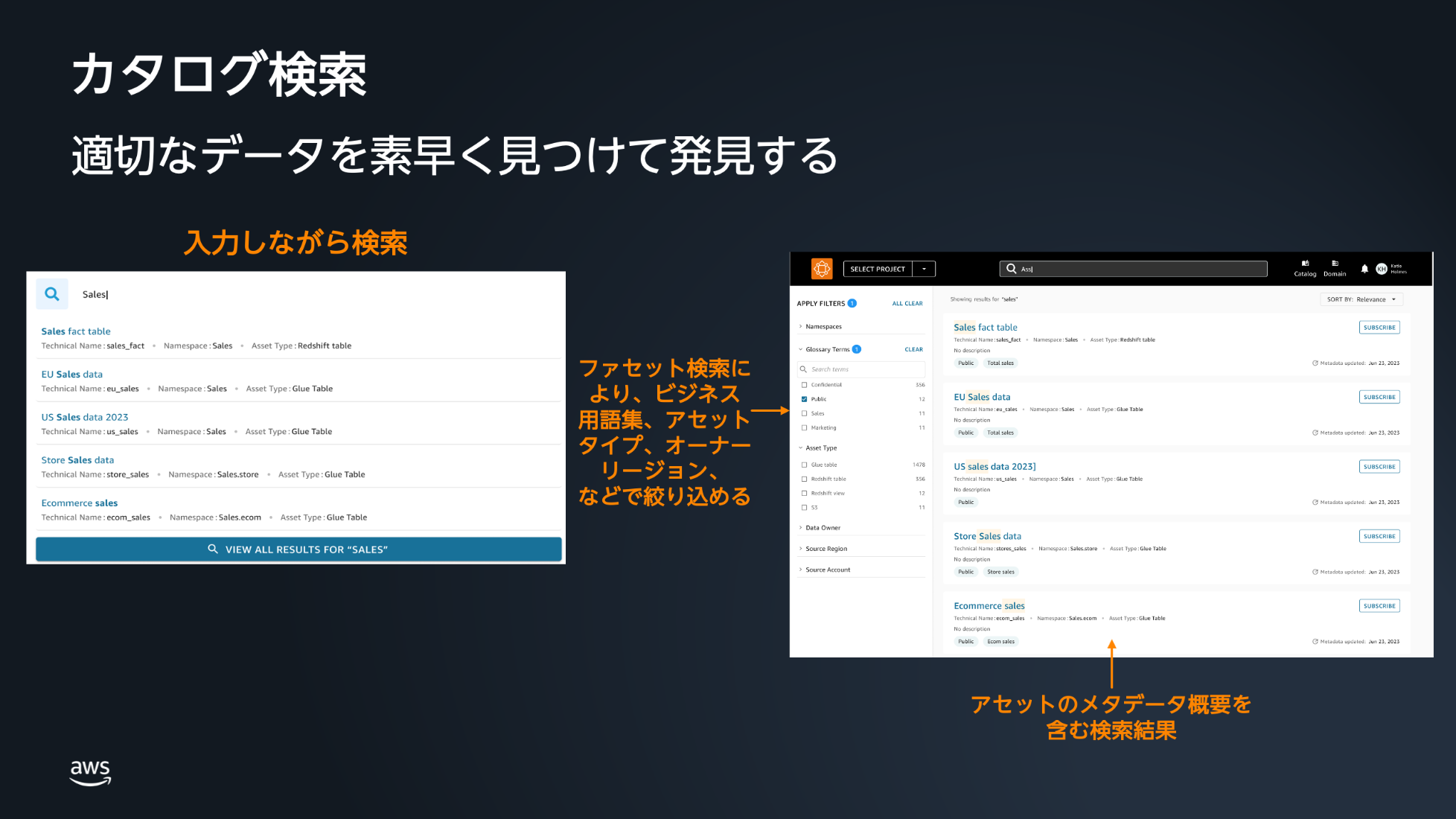Subscribe to the Sales fact table asset

click(1379, 328)
